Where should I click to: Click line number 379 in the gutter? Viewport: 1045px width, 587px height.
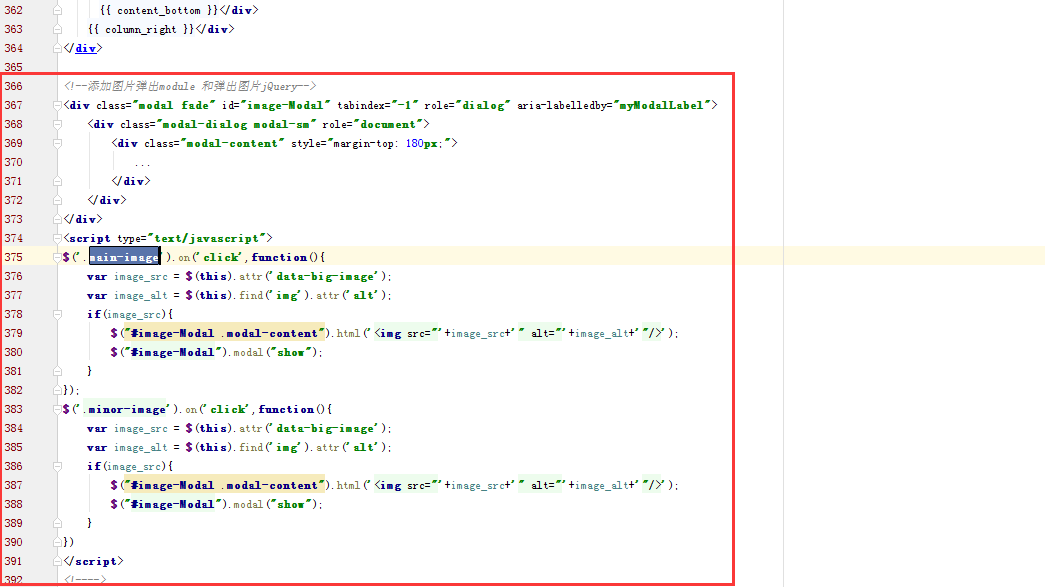pyautogui.click(x=13, y=333)
